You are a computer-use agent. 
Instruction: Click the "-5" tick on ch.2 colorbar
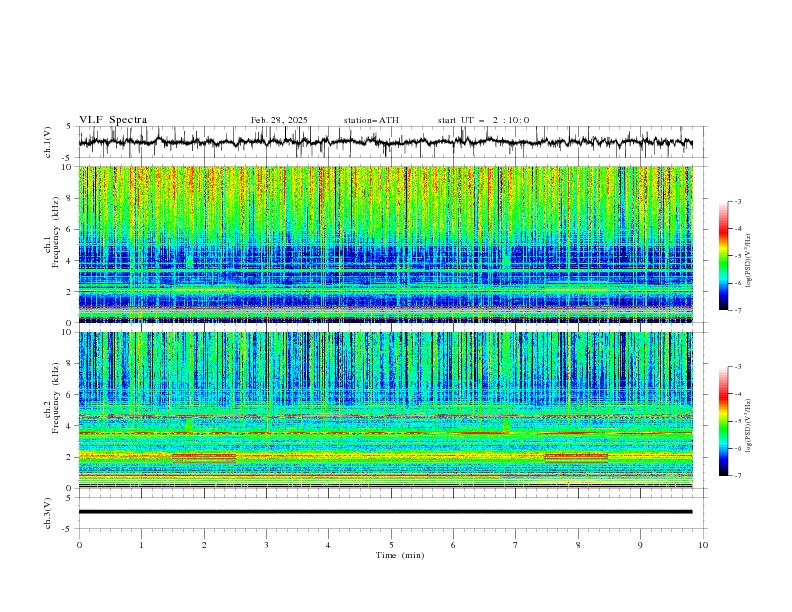point(737,421)
